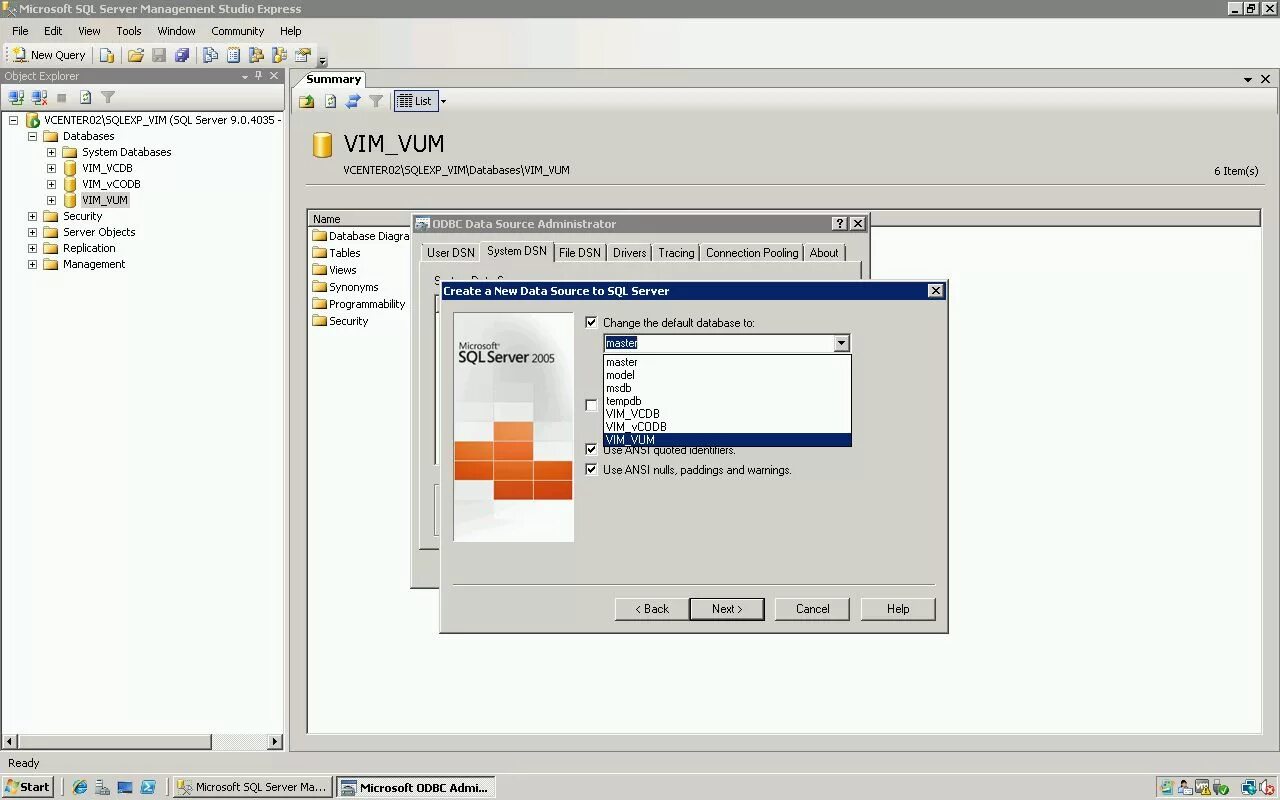Click the Object Explorer toolbar icon

tap(256, 55)
